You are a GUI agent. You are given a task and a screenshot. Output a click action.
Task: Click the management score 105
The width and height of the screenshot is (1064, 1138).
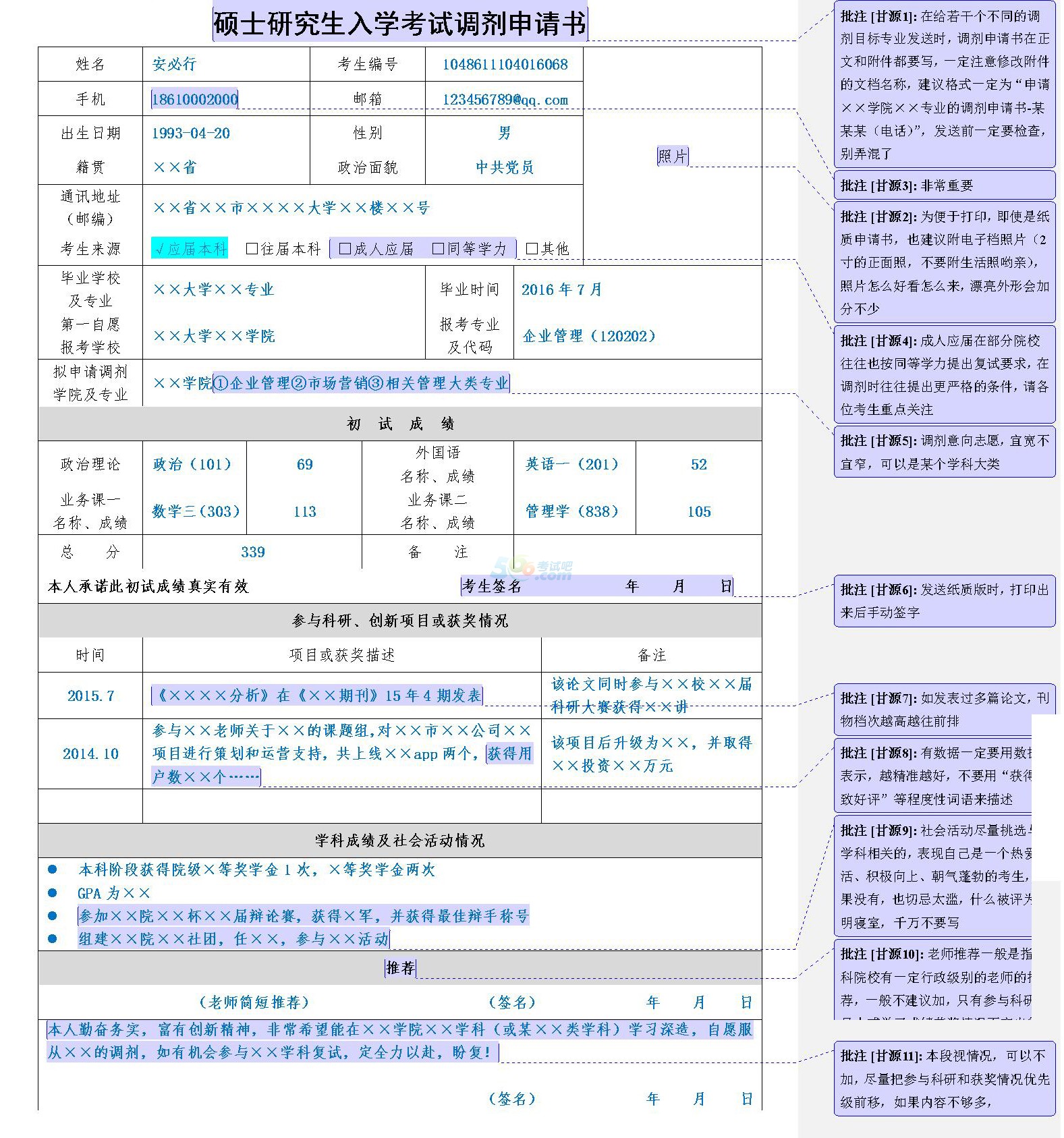coord(699,511)
